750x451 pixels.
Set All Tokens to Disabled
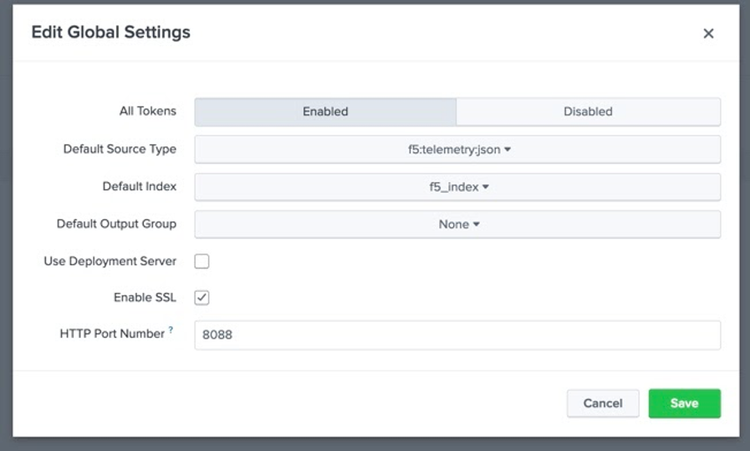(588, 111)
